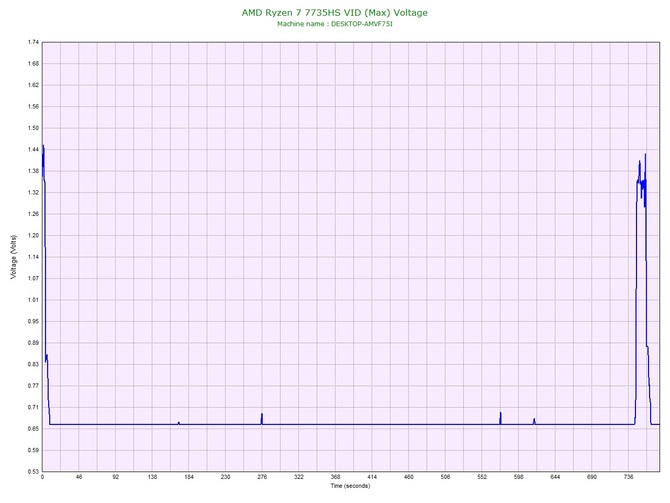
Task: Click the 1.74 voltage axis value
Action: pos(33,42)
